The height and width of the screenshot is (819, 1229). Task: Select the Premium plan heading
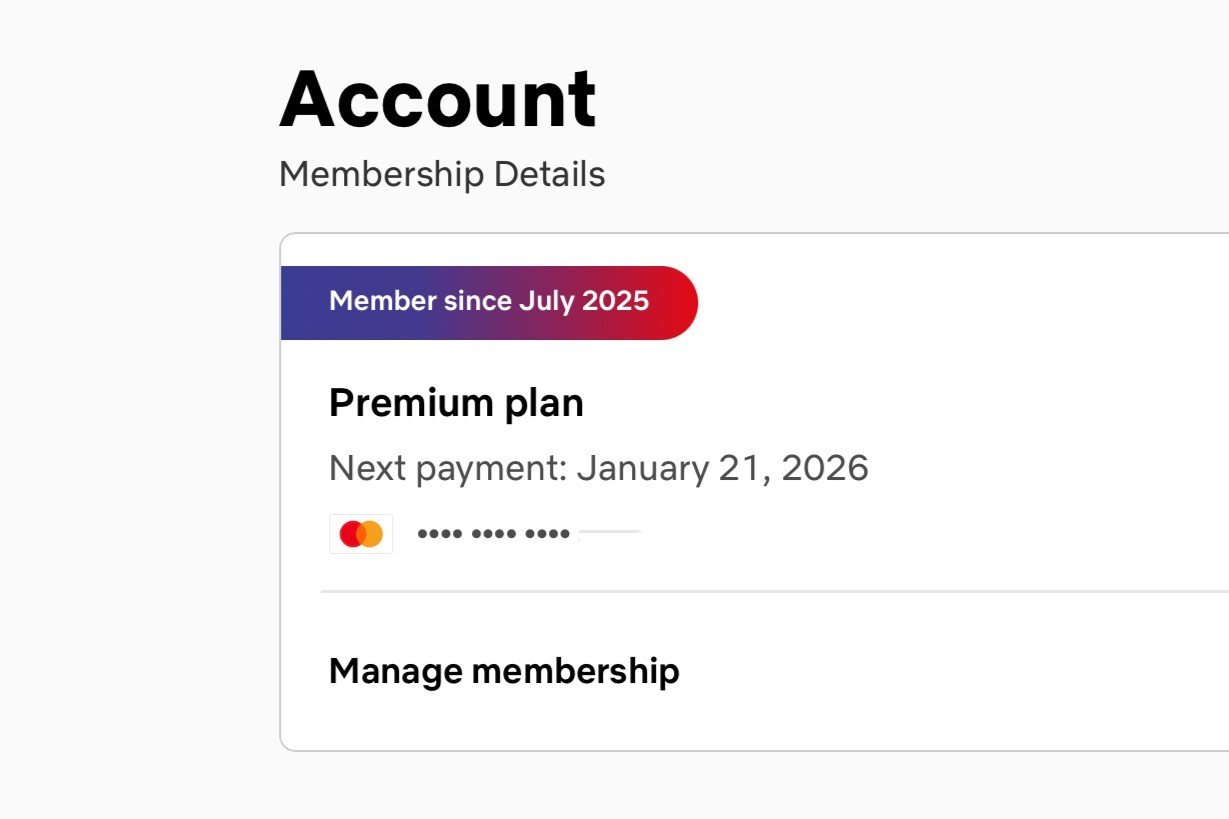tap(456, 403)
